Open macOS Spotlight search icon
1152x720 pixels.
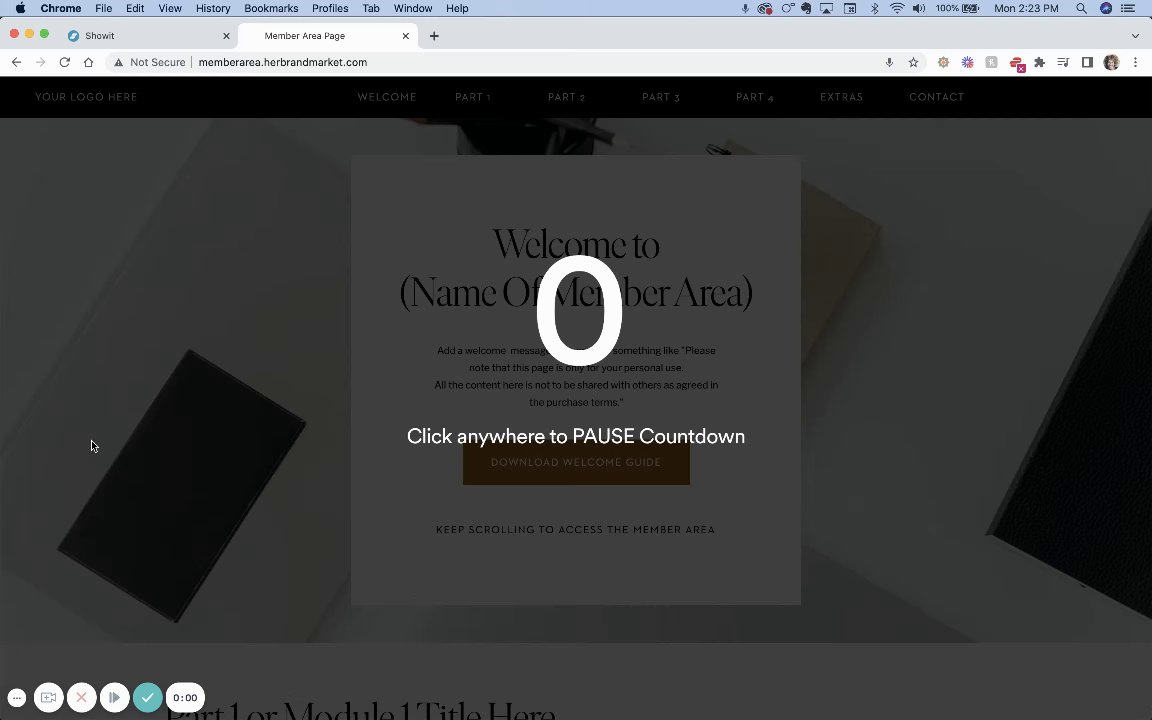tap(1081, 8)
